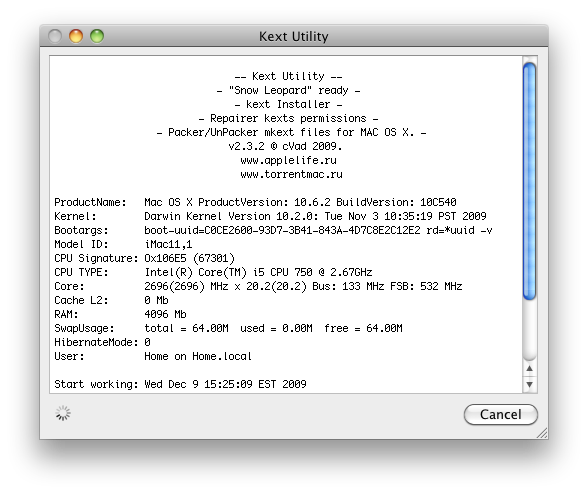Click the Model ID value iMac11,1
This screenshot has width=588, height=494.
(x=168, y=245)
